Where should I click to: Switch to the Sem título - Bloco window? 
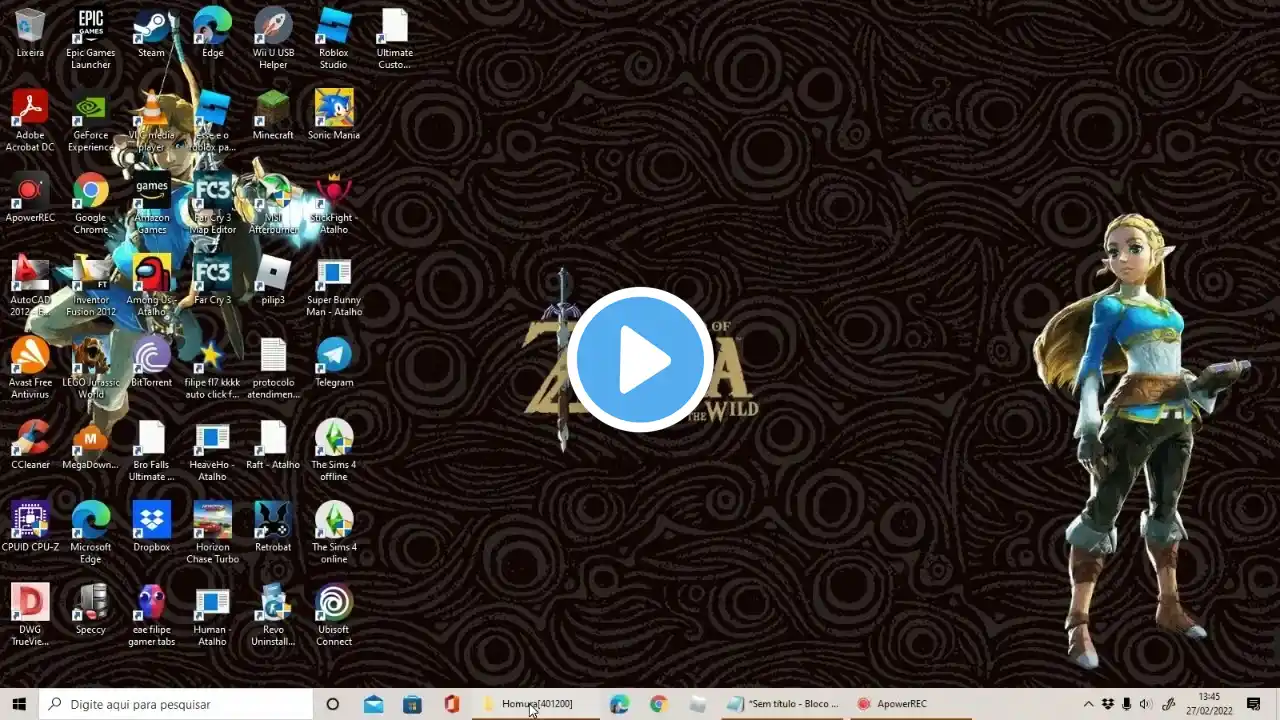click(x=782, y=704)
